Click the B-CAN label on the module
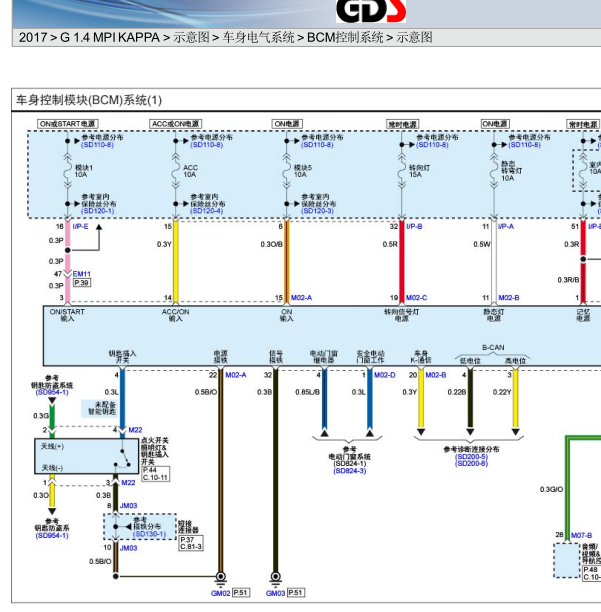 pos(493,347)
